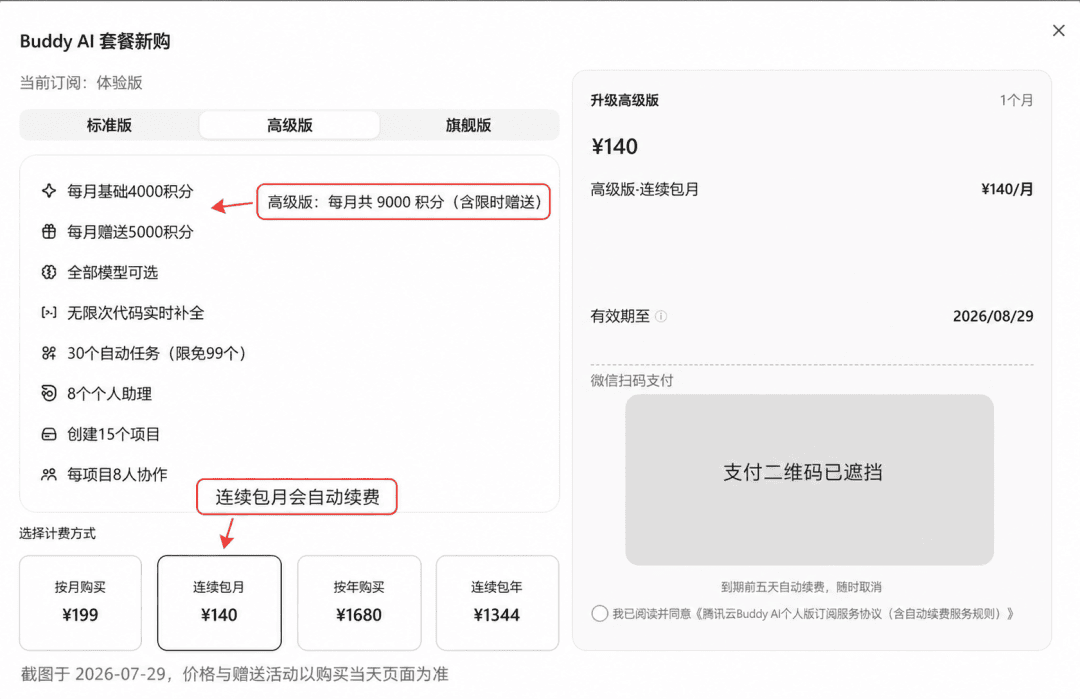
Task: Tick the subscription agreement consent radio button
Action: pos(599,614)
